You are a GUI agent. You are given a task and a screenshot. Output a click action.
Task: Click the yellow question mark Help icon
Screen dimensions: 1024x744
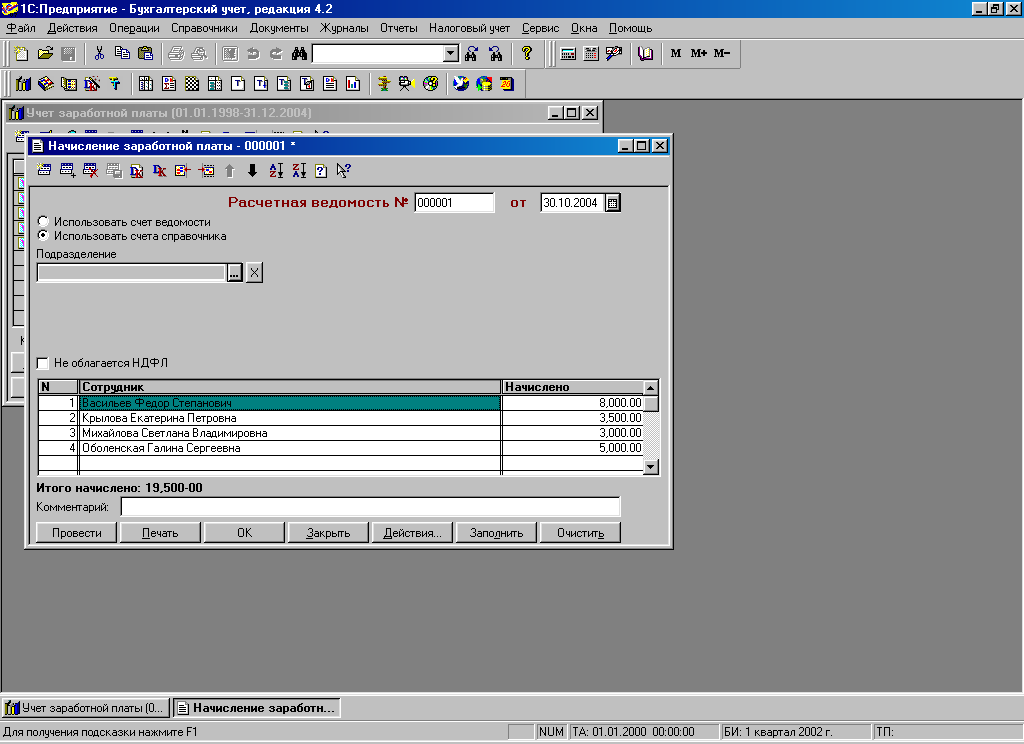(527, 54)
